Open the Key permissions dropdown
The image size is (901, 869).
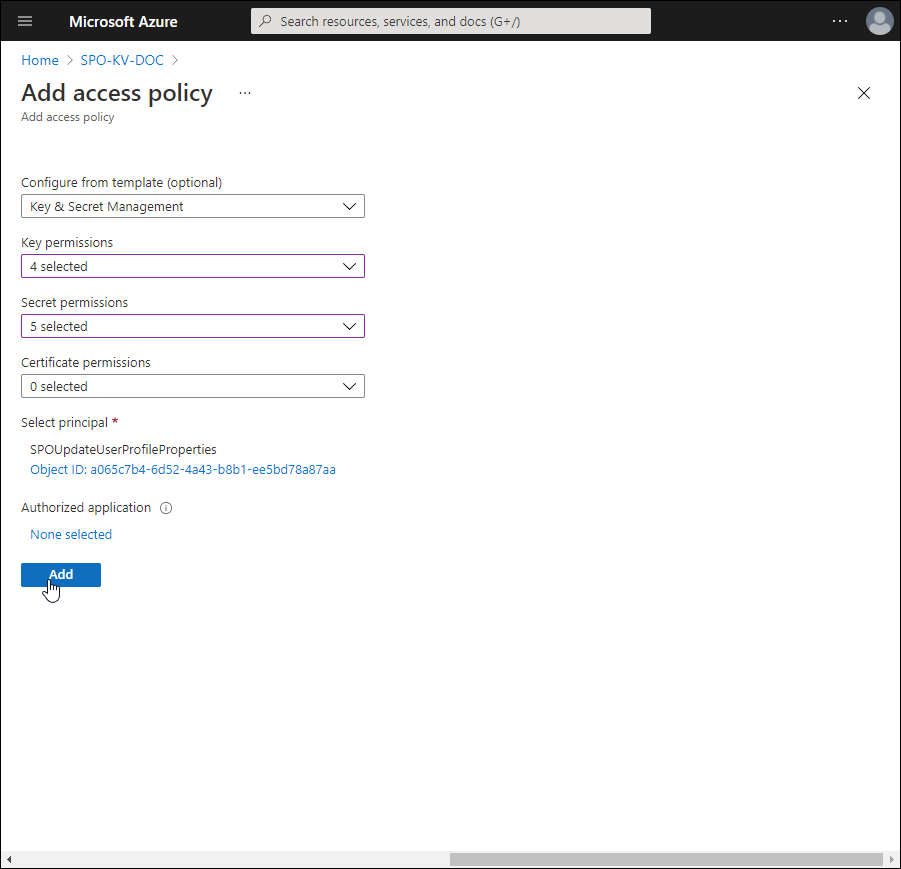tap(192, 267)
